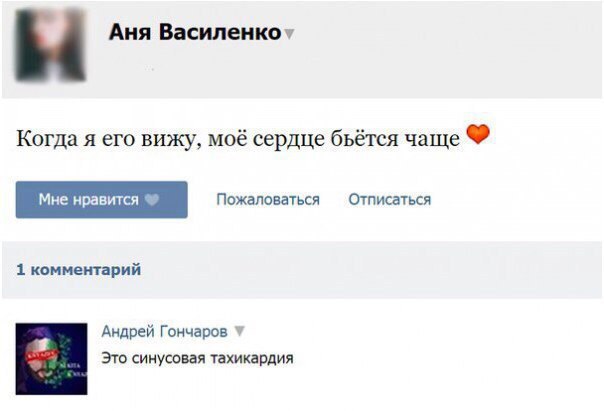604x411 pixels.
Task: Click the orange heart emoji in the post
Action: (479, 135)
